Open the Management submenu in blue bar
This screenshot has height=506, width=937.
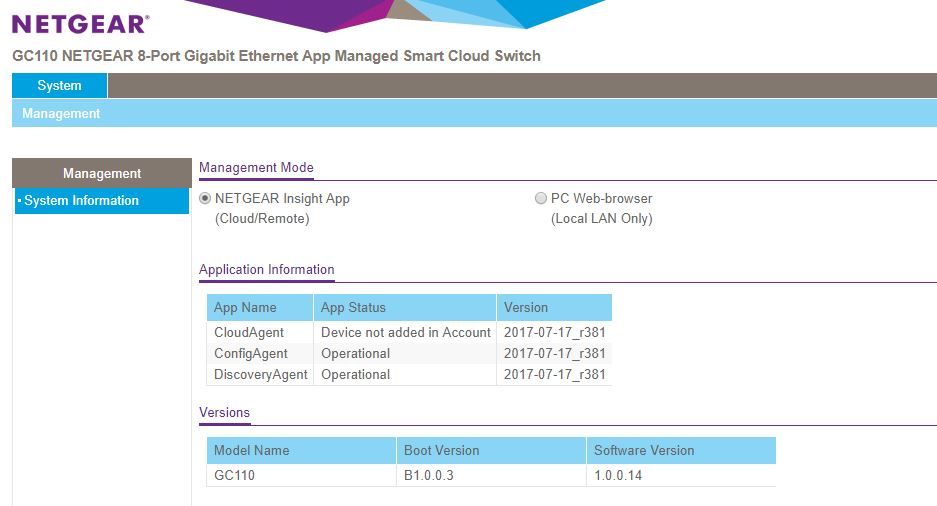tap(61, 114)
